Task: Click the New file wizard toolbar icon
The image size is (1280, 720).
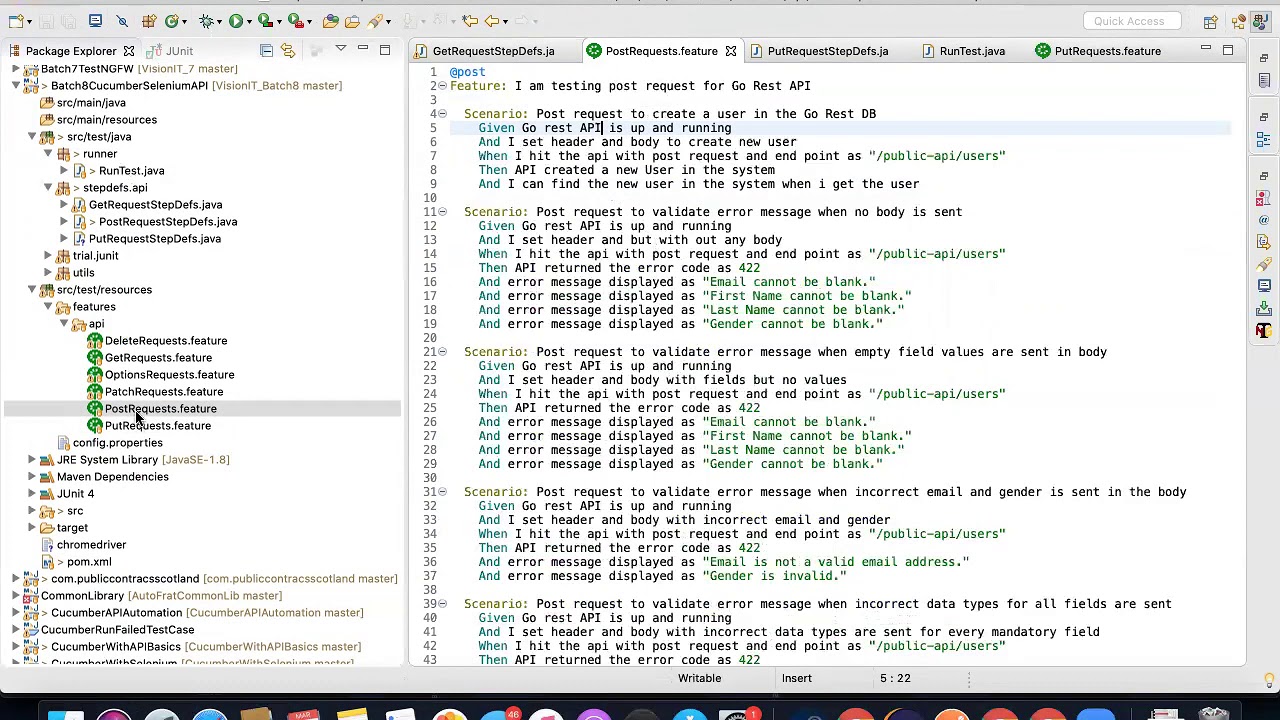Action: 15,20
